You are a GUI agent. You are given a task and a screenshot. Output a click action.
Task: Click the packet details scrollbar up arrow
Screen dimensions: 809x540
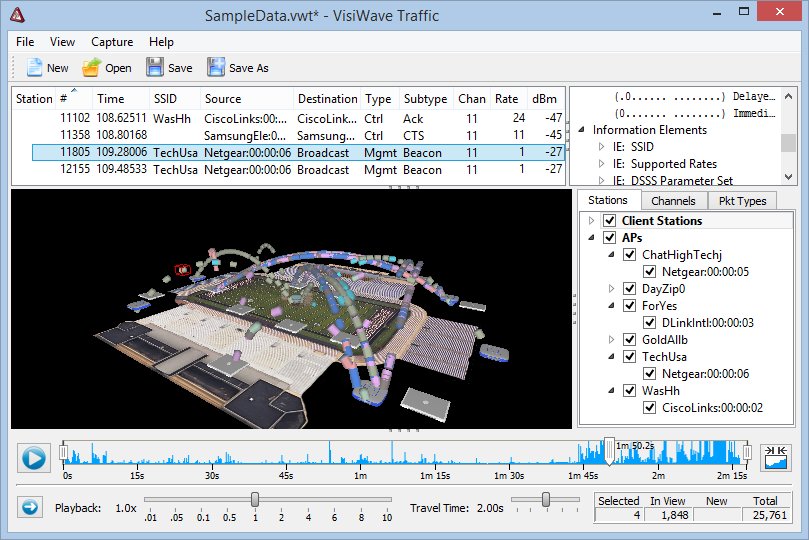(x=788, y=96)
